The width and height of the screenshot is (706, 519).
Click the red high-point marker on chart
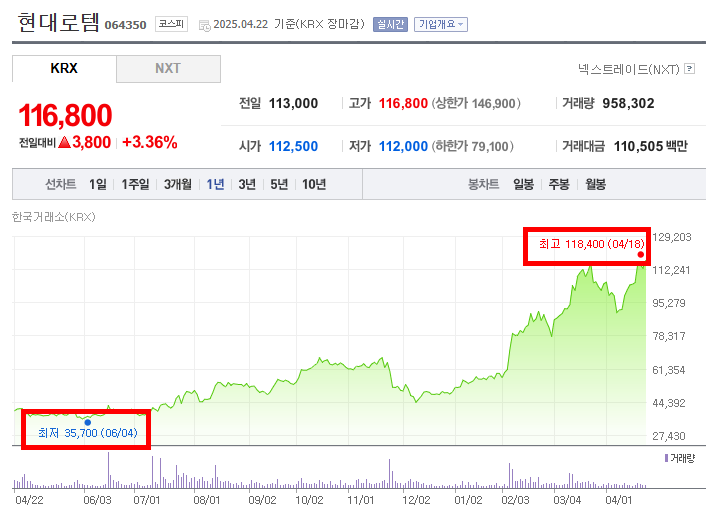(641, 255)
